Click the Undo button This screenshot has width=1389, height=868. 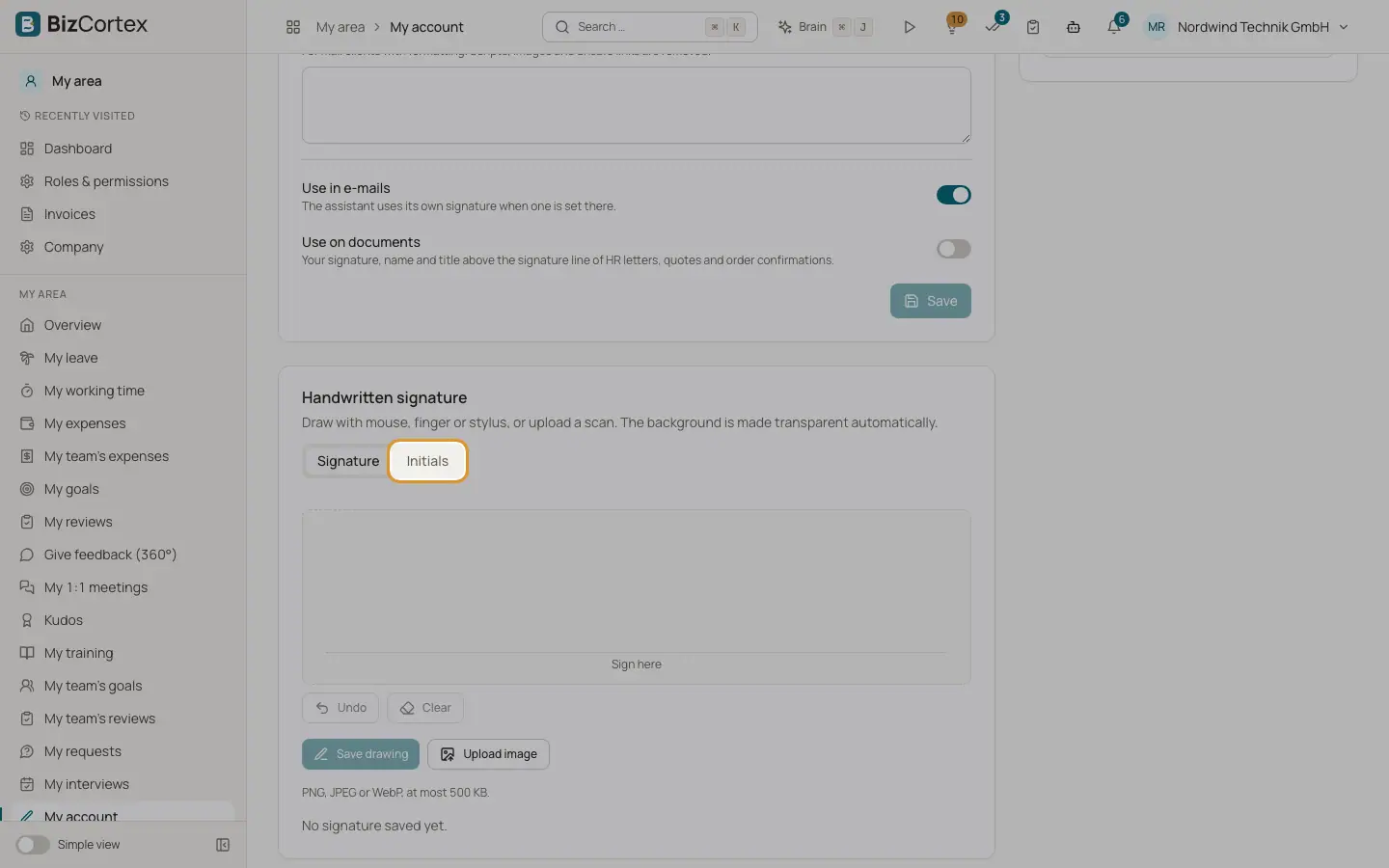[340, 708]
